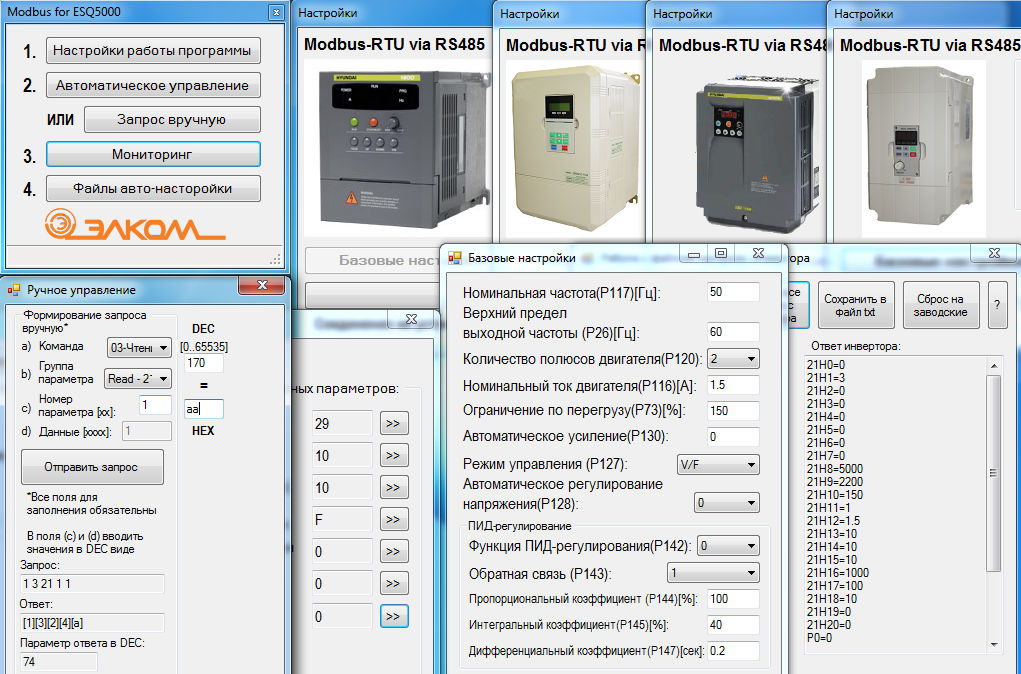Click white inverter image in fourth Настройки window
This screenshot has width=1021, height=674.
(x=923, y=149)
